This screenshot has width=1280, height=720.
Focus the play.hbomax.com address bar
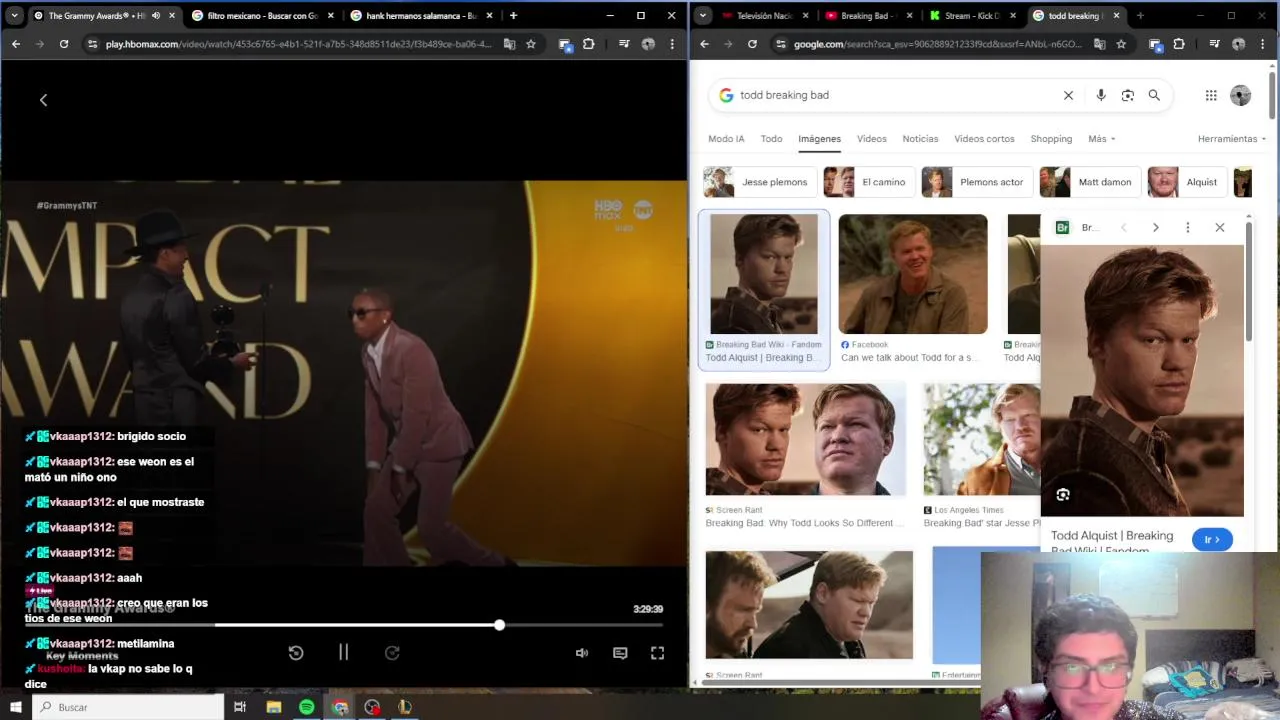pos(298,44)
